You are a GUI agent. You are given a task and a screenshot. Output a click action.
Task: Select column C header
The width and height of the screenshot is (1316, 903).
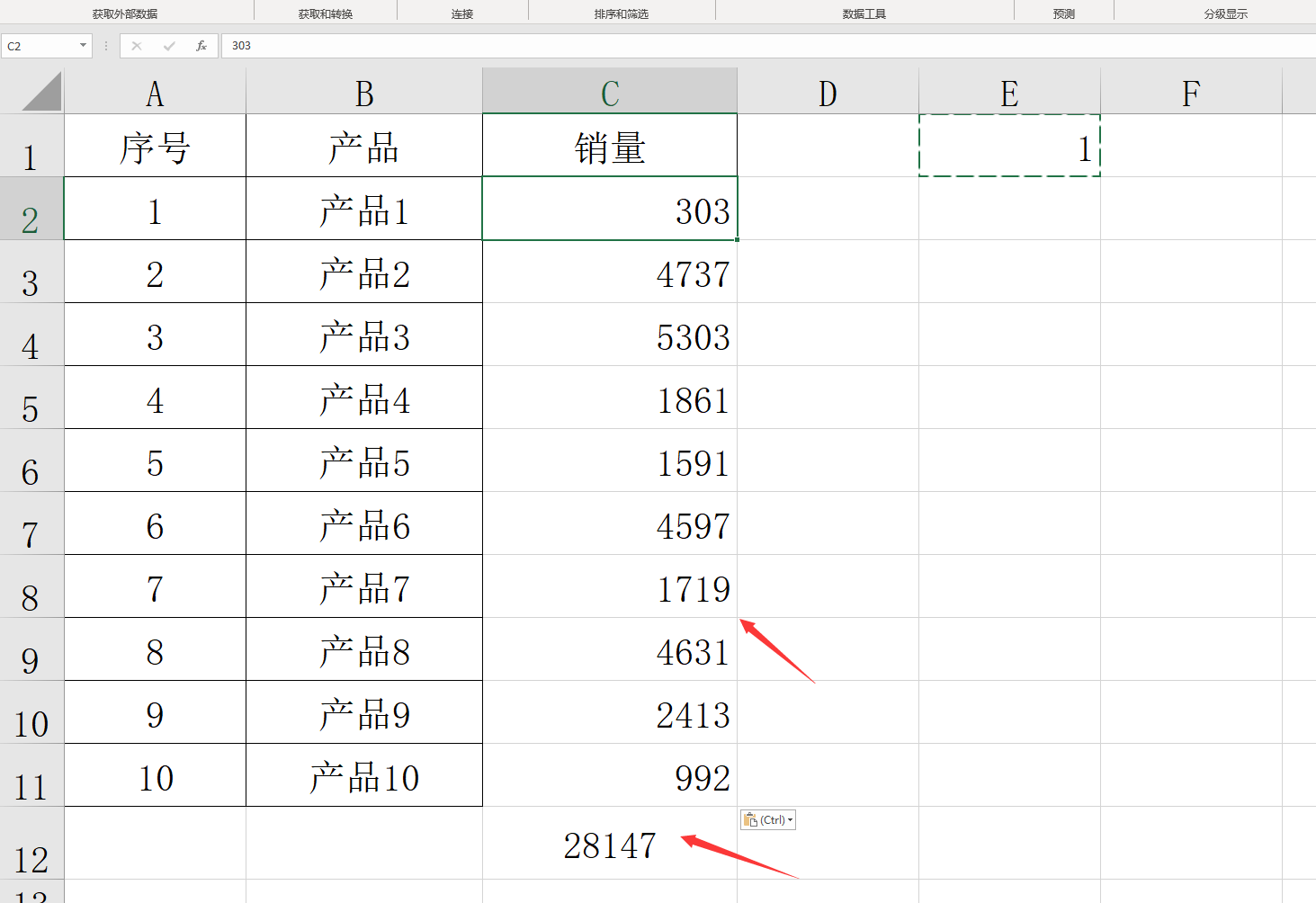(610, 91)
